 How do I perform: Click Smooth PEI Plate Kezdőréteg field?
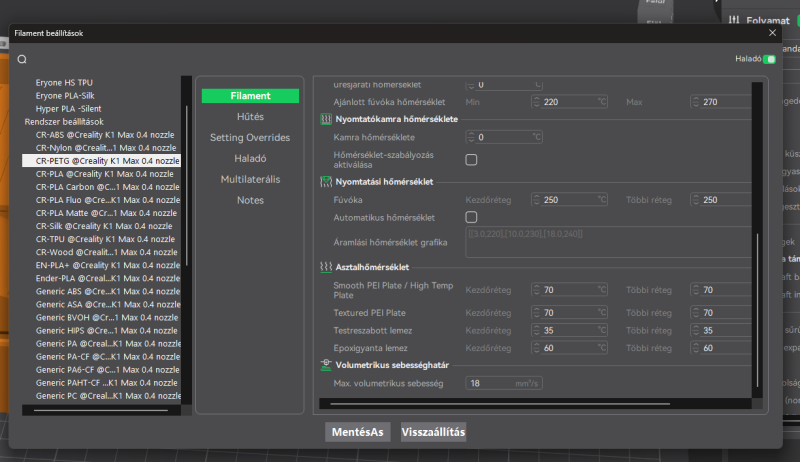(569, 290)
